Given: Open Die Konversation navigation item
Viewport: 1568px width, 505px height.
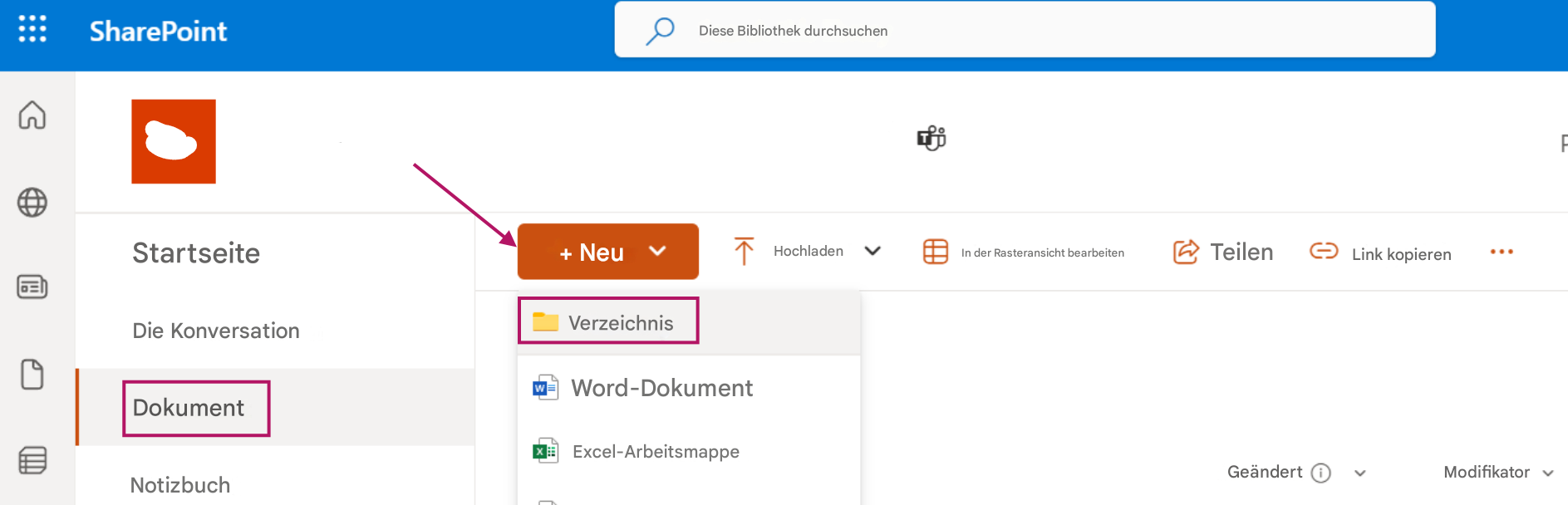Looking at the screenshot, I should pos(216,331).
